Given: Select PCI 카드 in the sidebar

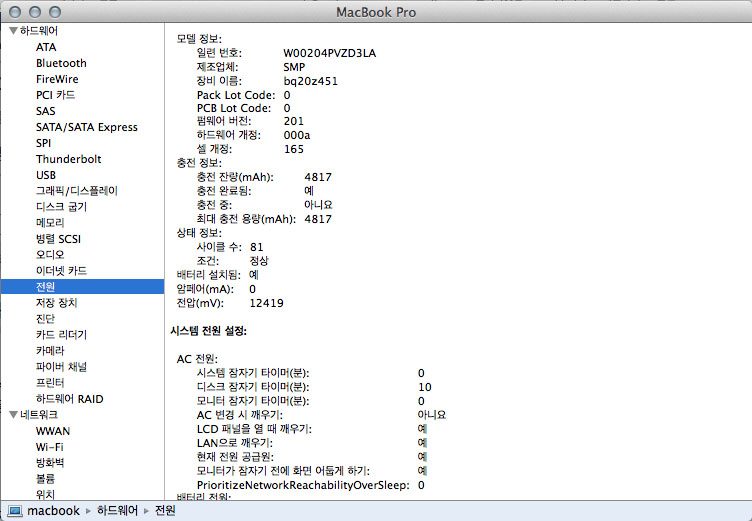Looking at the screenshot, I should pyautogui.click(x=55, y=95).
